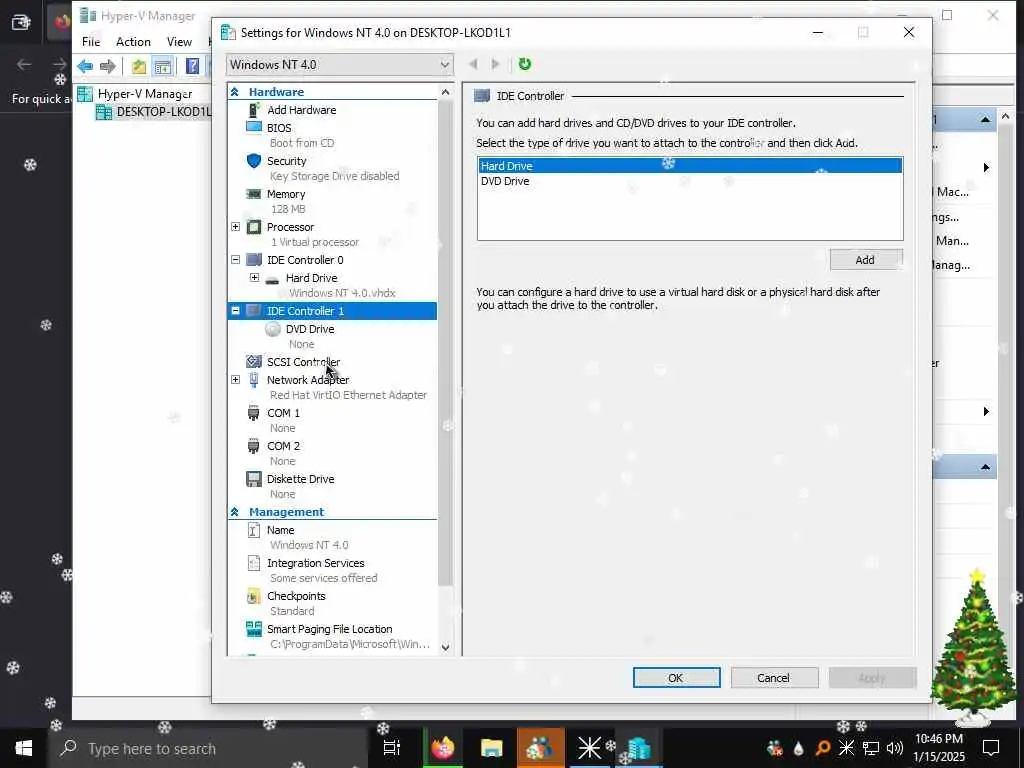Open the Checkpoints setting
This screenshot has width=1024, height=768.
pos(296,596)
